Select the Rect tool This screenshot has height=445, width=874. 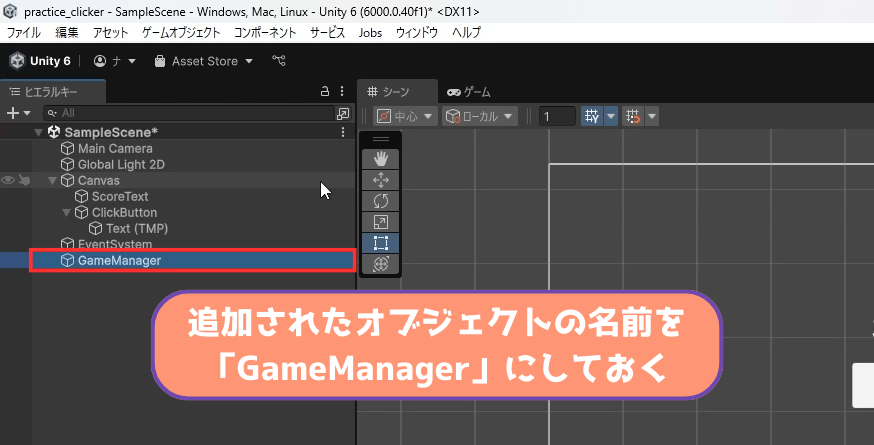coord(381,243)
